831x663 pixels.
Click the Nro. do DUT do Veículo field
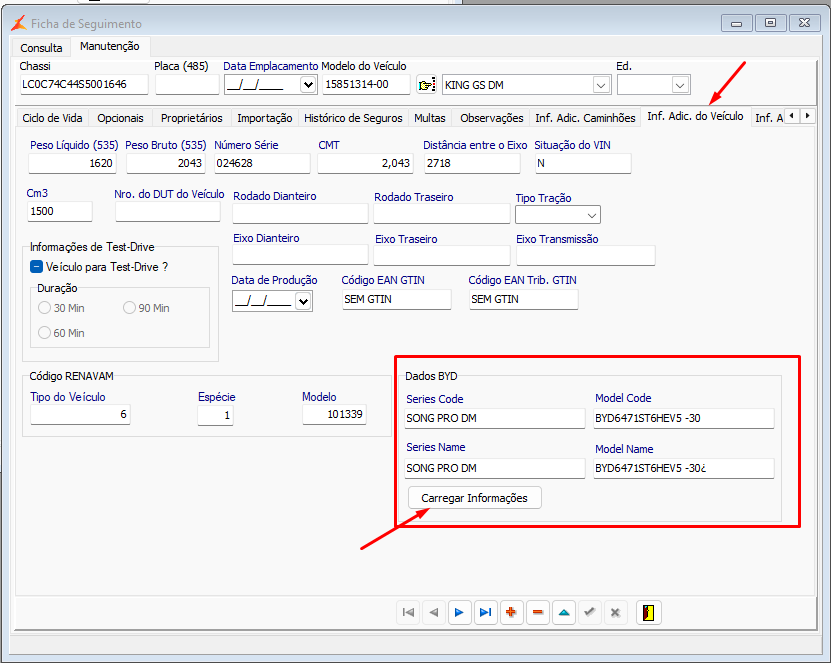pyautogui.click(x=167, y=212)
